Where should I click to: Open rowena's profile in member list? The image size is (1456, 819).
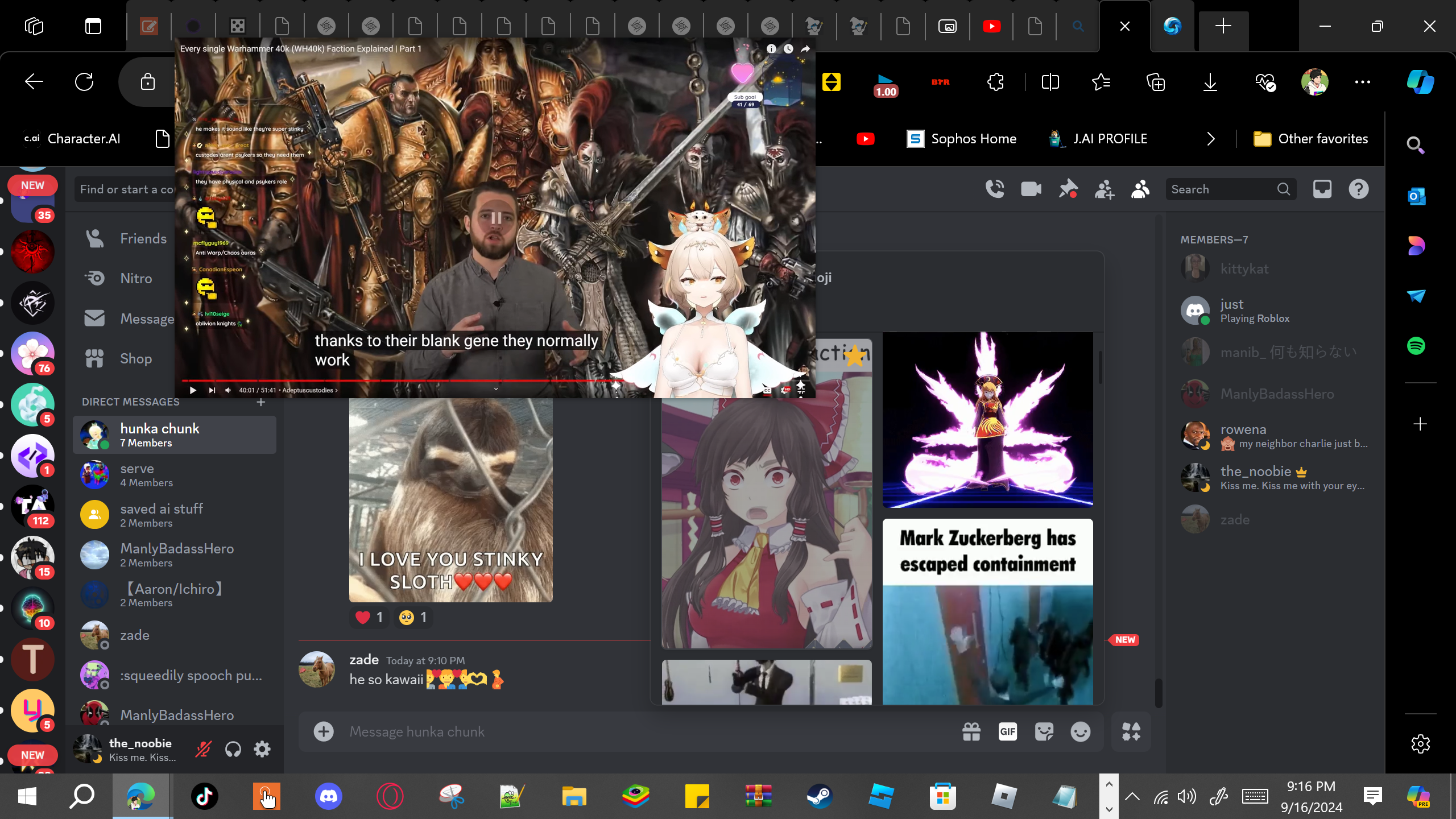1276,436
